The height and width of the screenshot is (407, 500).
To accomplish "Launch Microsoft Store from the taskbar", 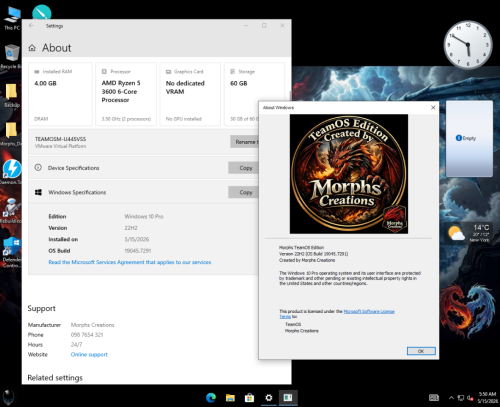I will click(x=249, y=398).
